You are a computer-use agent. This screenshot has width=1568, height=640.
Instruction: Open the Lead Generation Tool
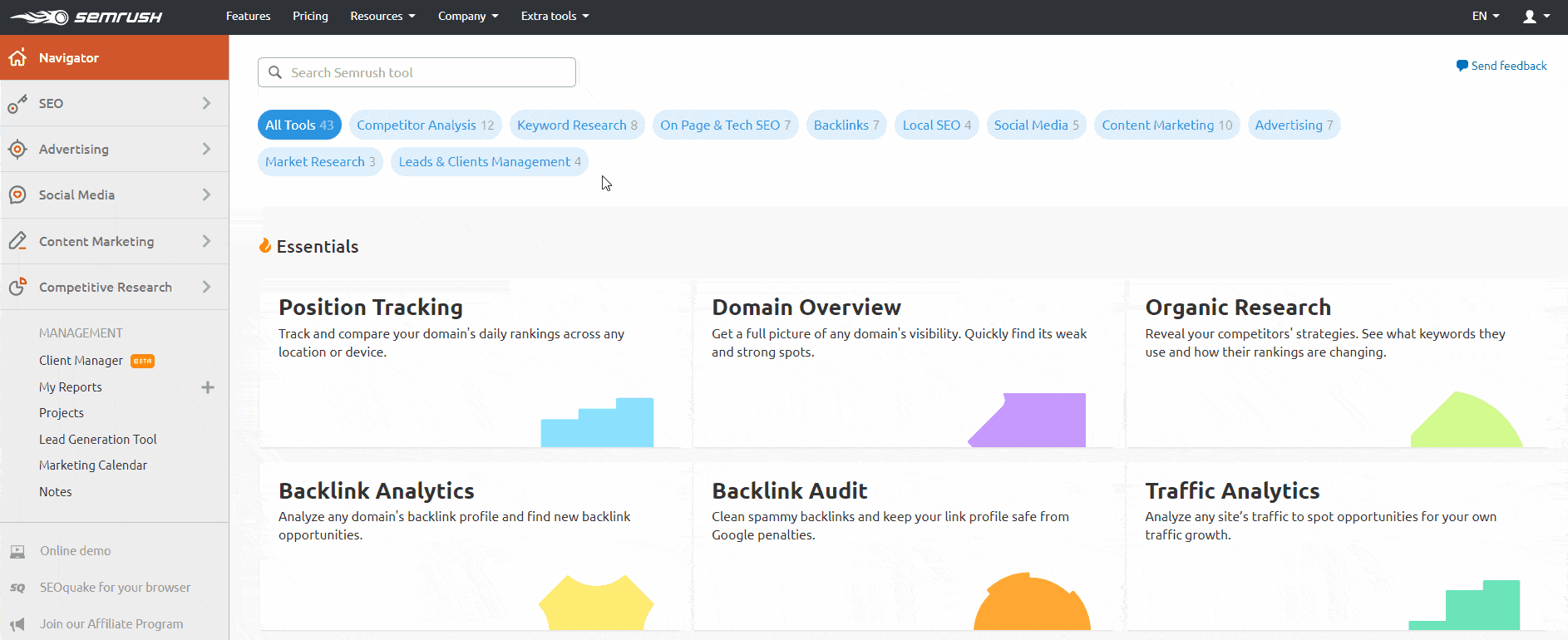98,440
